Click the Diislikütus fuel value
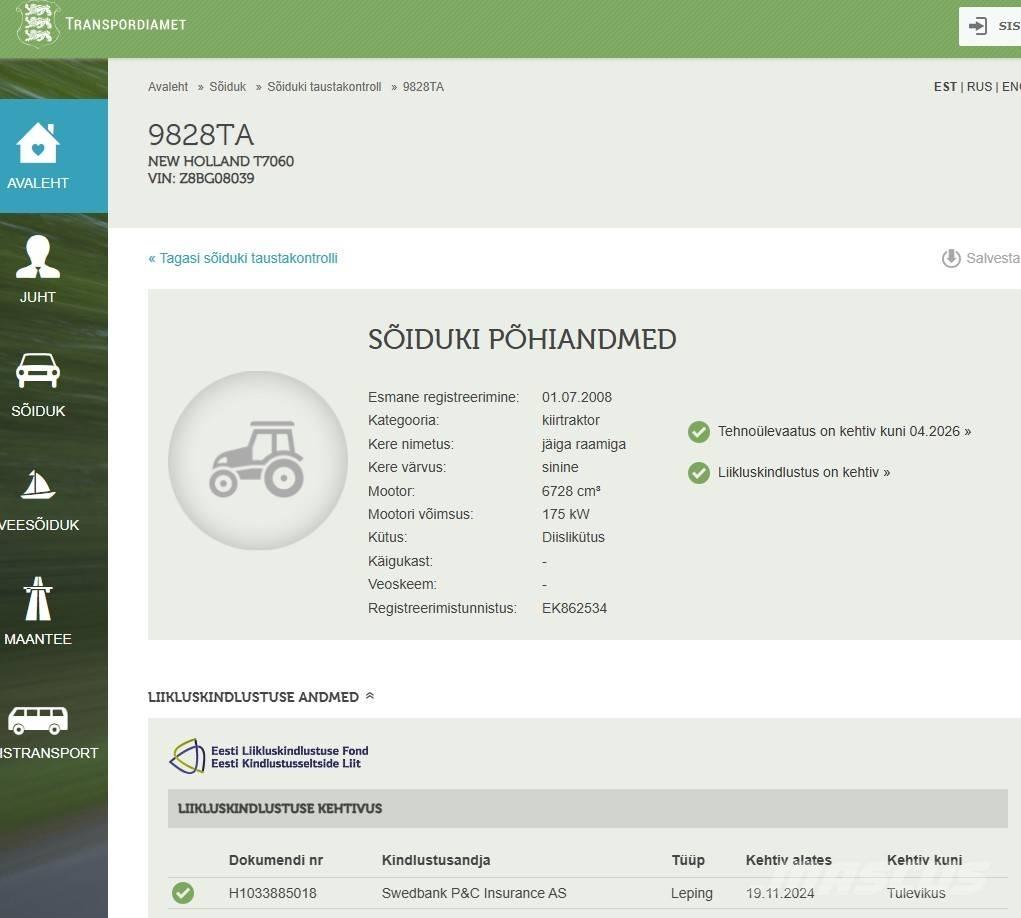The height and width of the screenshot is (918, 1021). 573,538
